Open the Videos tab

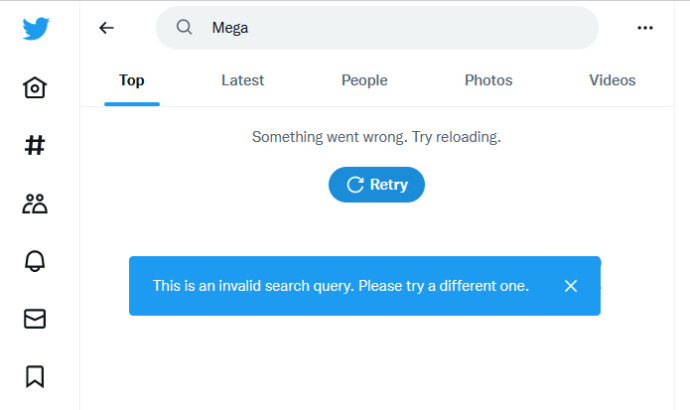612,81
